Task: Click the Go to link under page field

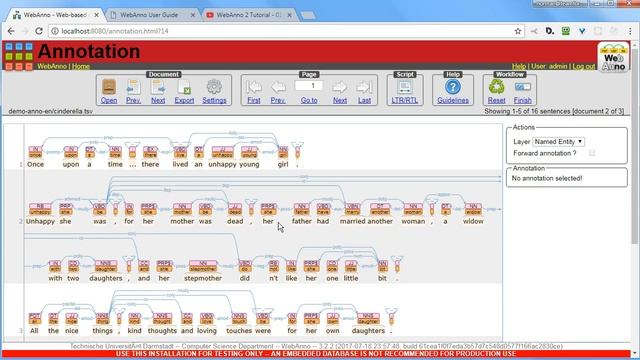Action: click(x=309, y=100)
